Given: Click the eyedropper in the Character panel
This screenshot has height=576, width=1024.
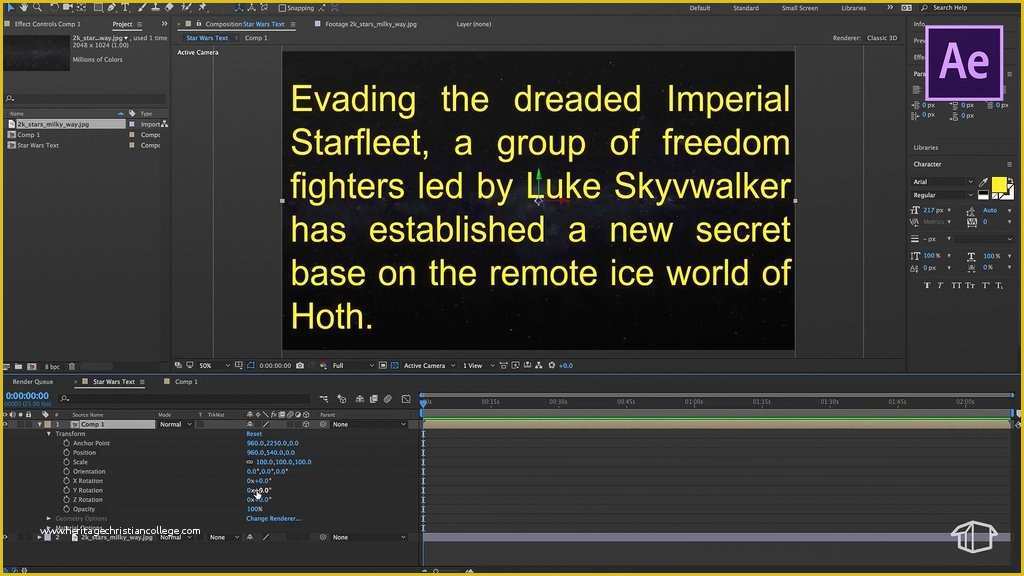Looking at the screenshot, I should 984,182.
